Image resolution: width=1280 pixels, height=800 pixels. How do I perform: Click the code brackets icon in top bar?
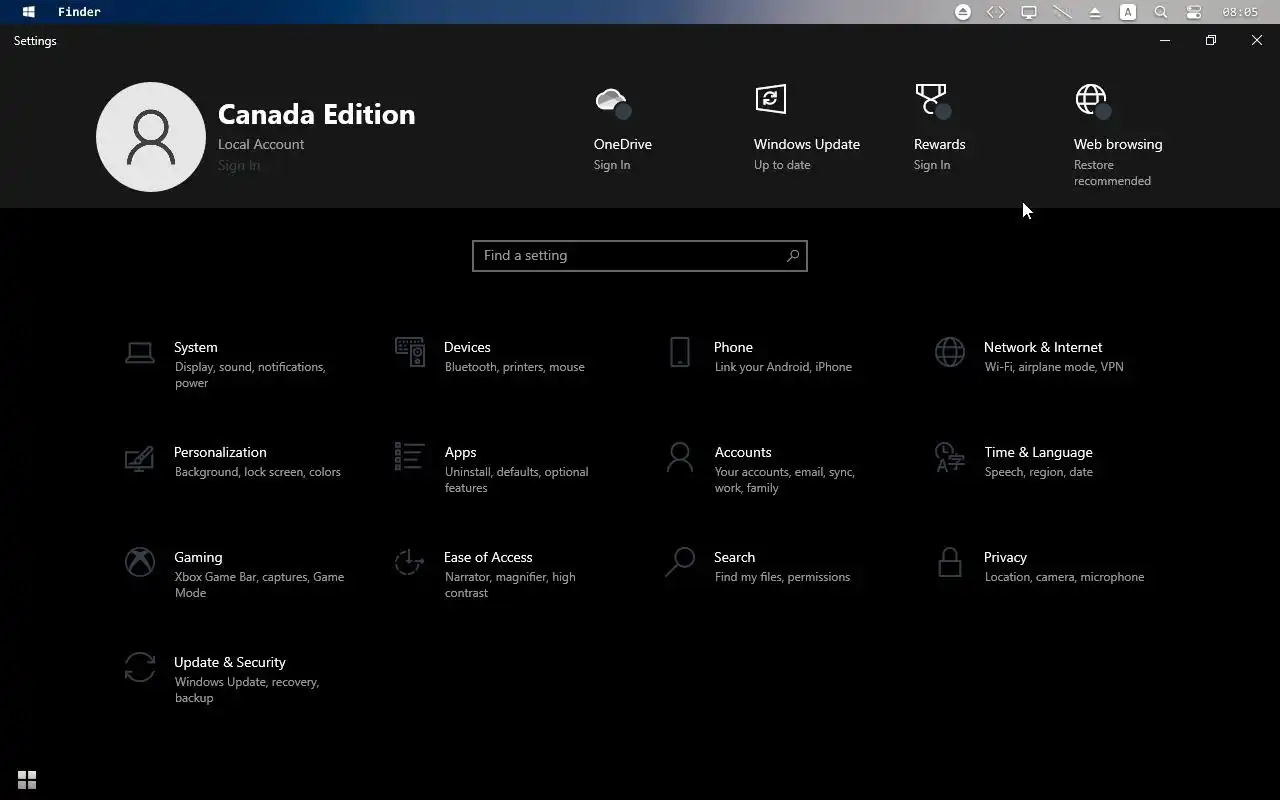click(x=996, y=12)
